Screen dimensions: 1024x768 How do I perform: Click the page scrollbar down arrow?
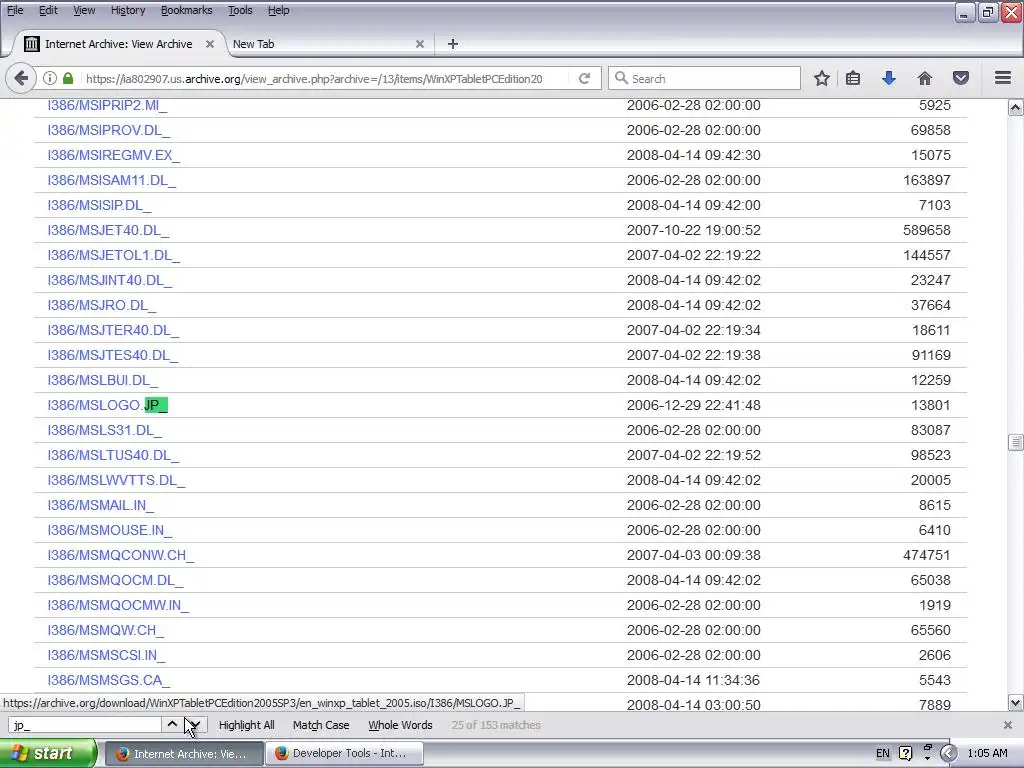1016,703
